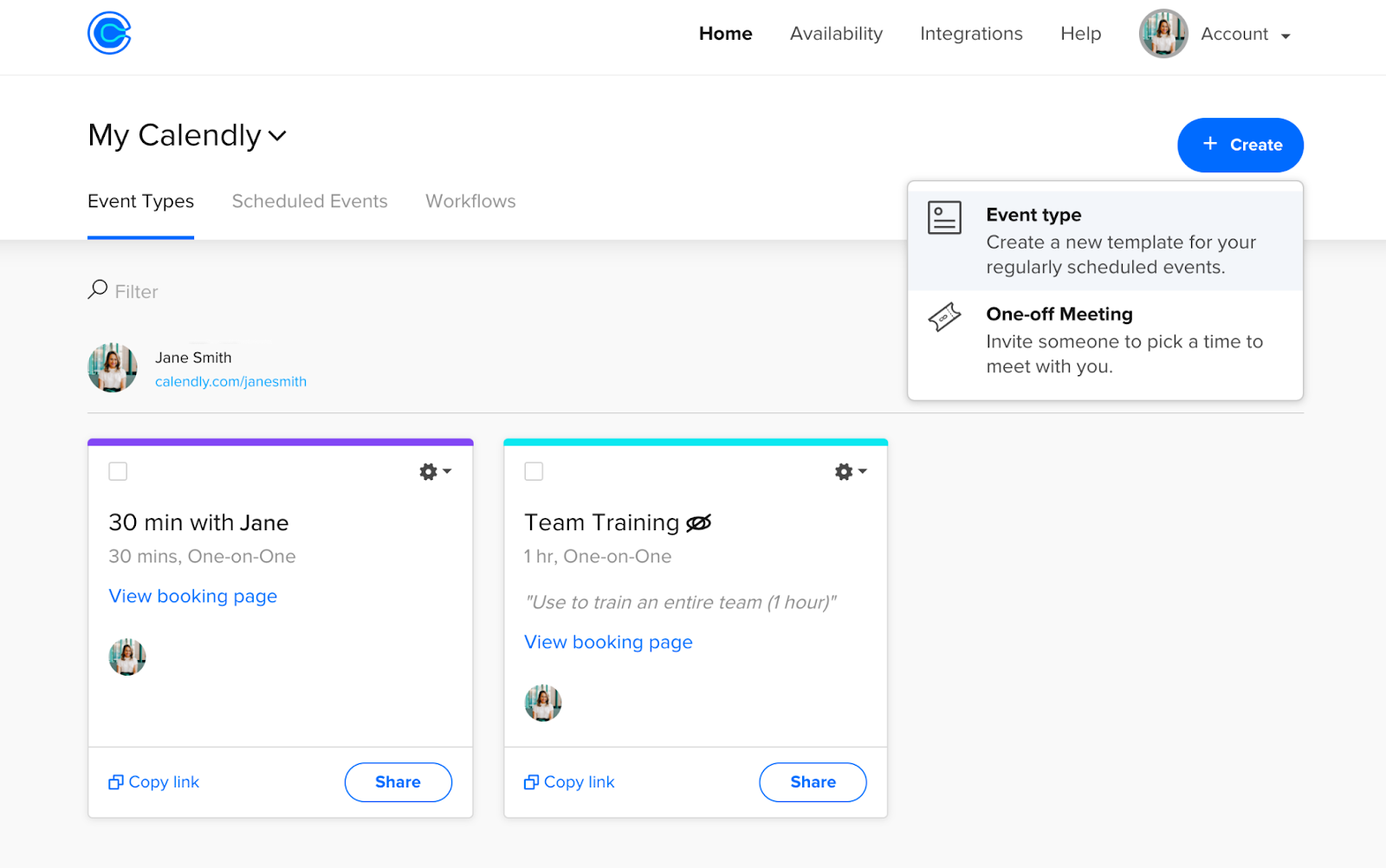Open the Account dropdown arrow
The height and width of the screenshot is (868, 1386).
pos(1286,36)
